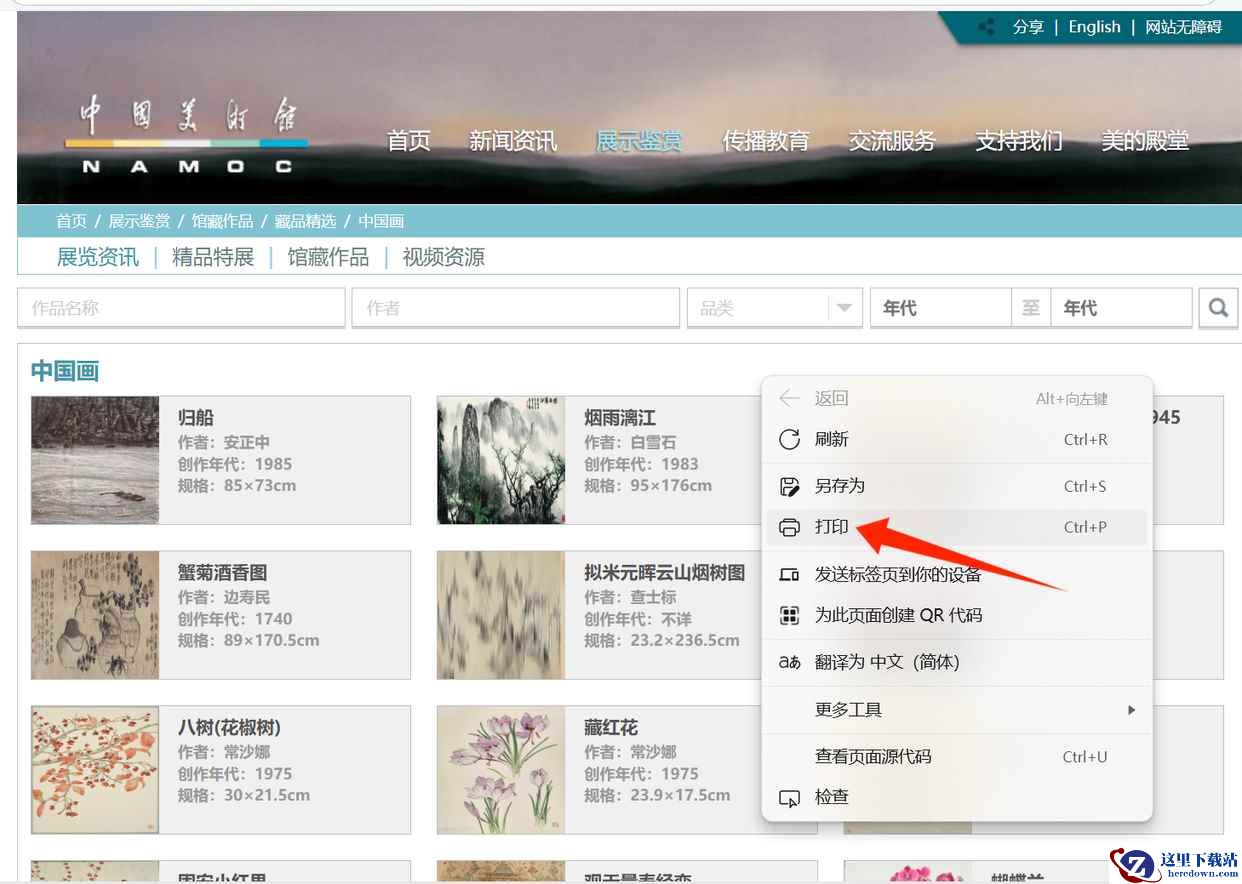Focus the 作者 author search field
Screen dimensions: 1242x884
[x=516, y=308]
